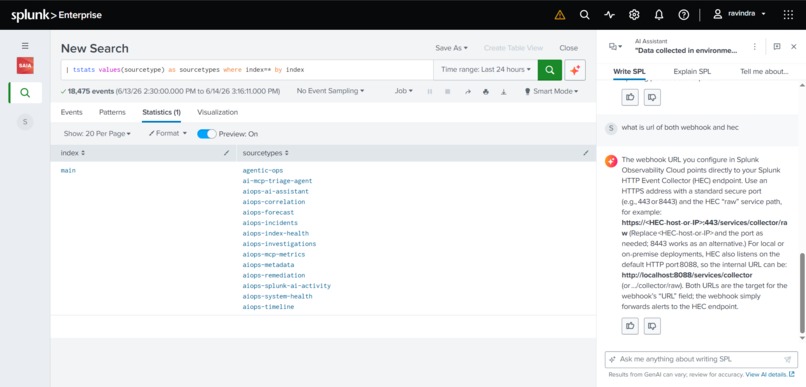Screen dimensions: 806x387
Task: Click thumbs up on HEC URL answer
Action: tap(630, 326)
